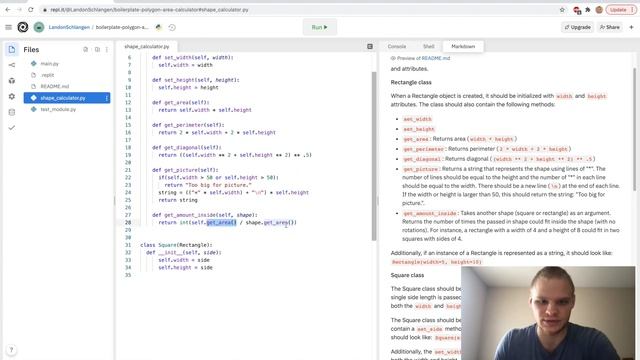The height and width of the screenshot is (360, 640).
Task: Go back with the browser back arrow
Action: coord(8,9)
